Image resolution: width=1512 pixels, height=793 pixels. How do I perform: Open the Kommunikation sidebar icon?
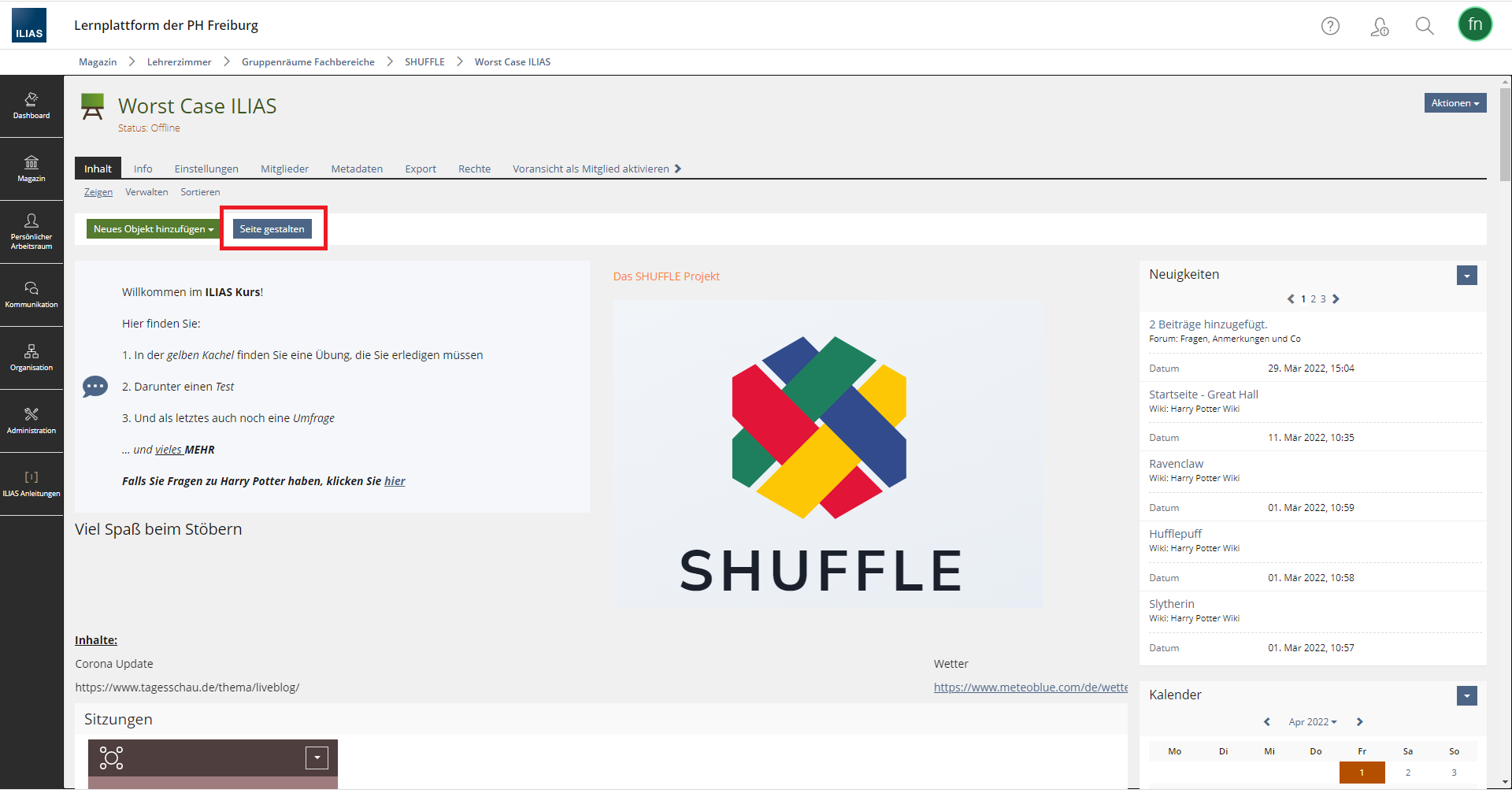coord(31,295)
